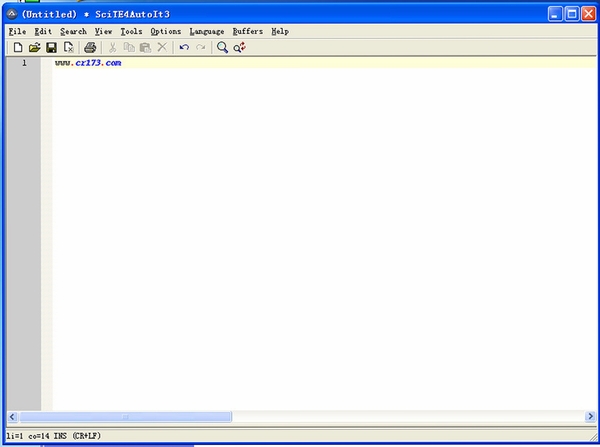Open the Buffers menu
Screen dimensions: 600x447
[248, 31]
